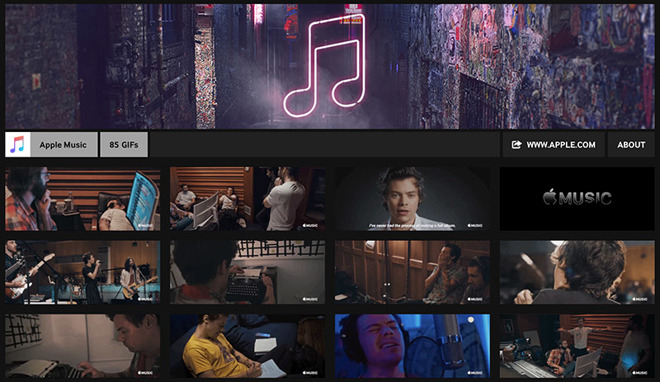
Task: Open GIF of two men by wood panels
Action: pyautogui.click(x=412, y=272)
